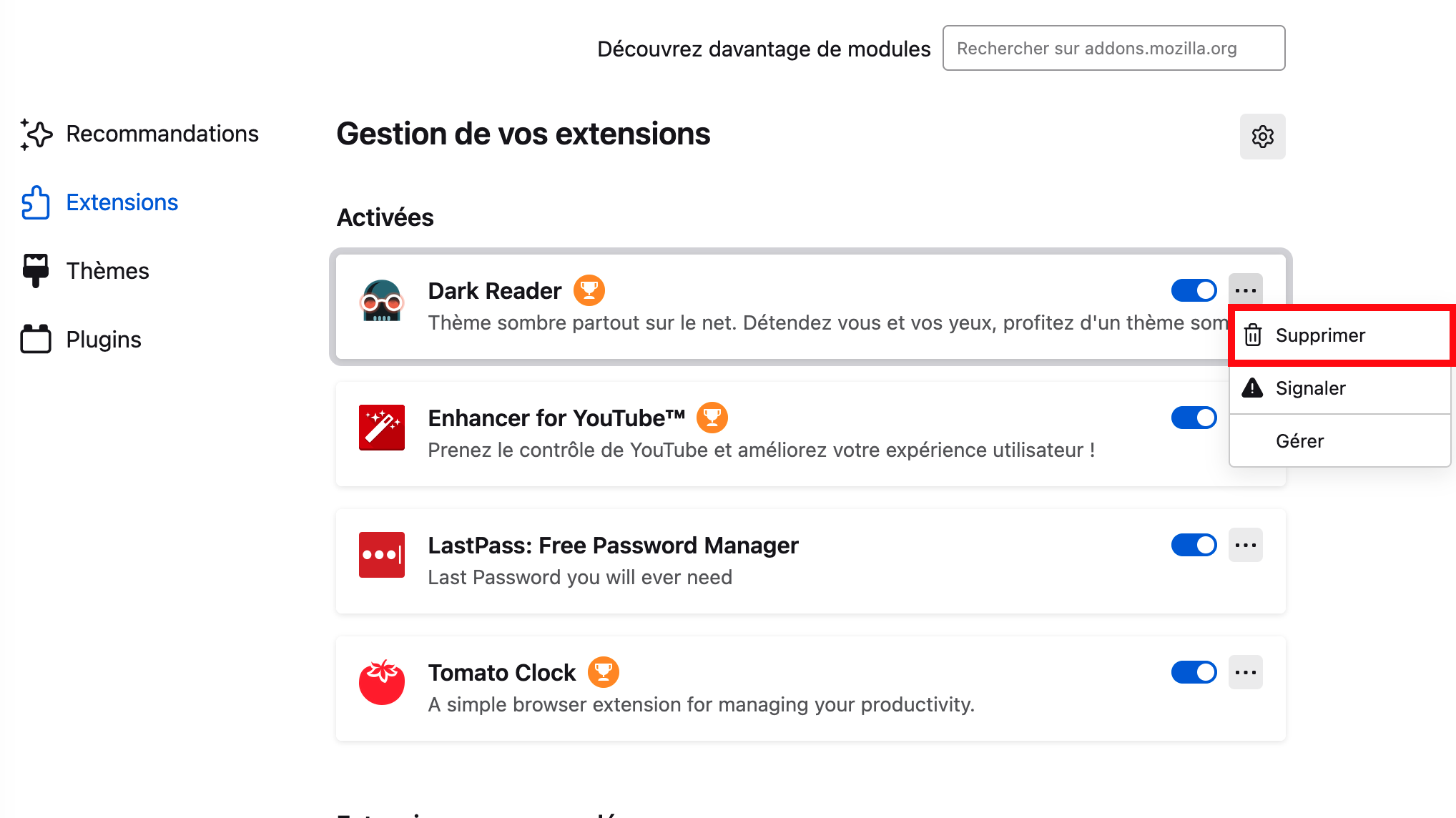The height and width of the screenshot is (818, 1456).
Task: Click the Enhancer for YouTube wand icon
Action: point(382,428)
